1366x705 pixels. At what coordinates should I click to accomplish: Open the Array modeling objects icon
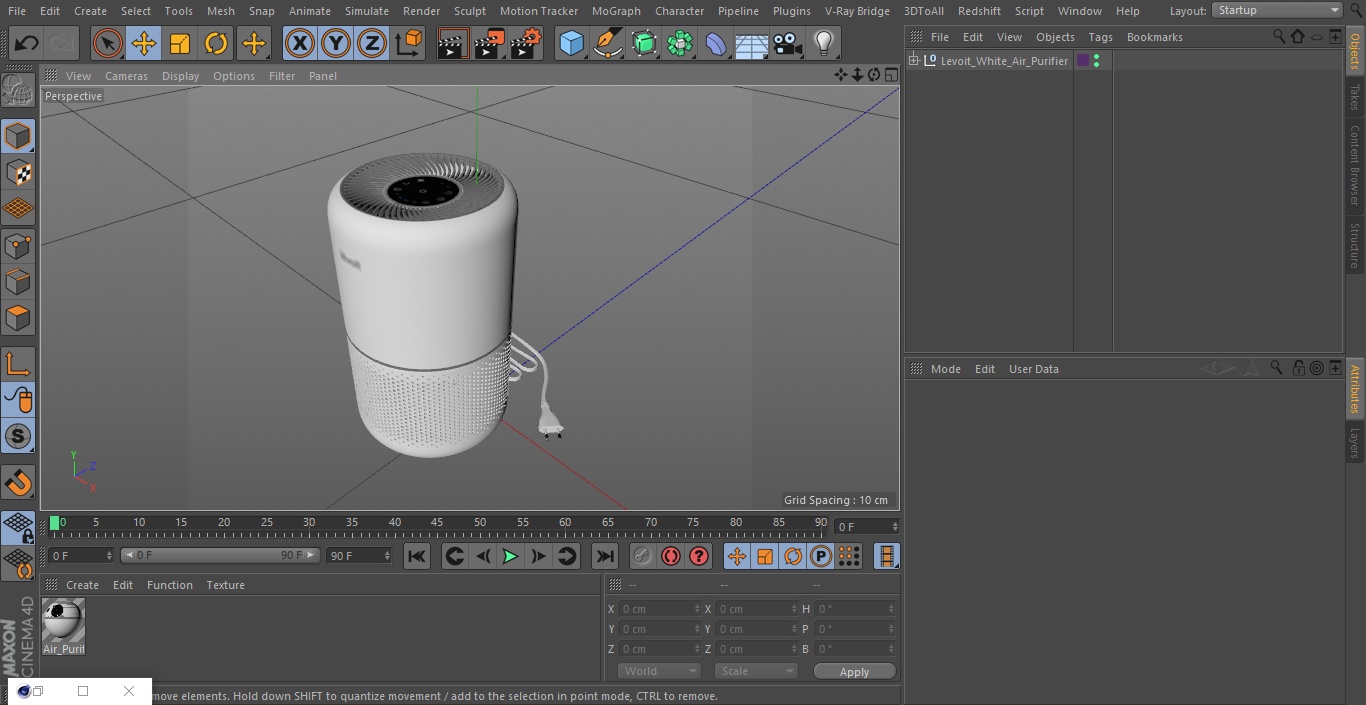[680, 43]
